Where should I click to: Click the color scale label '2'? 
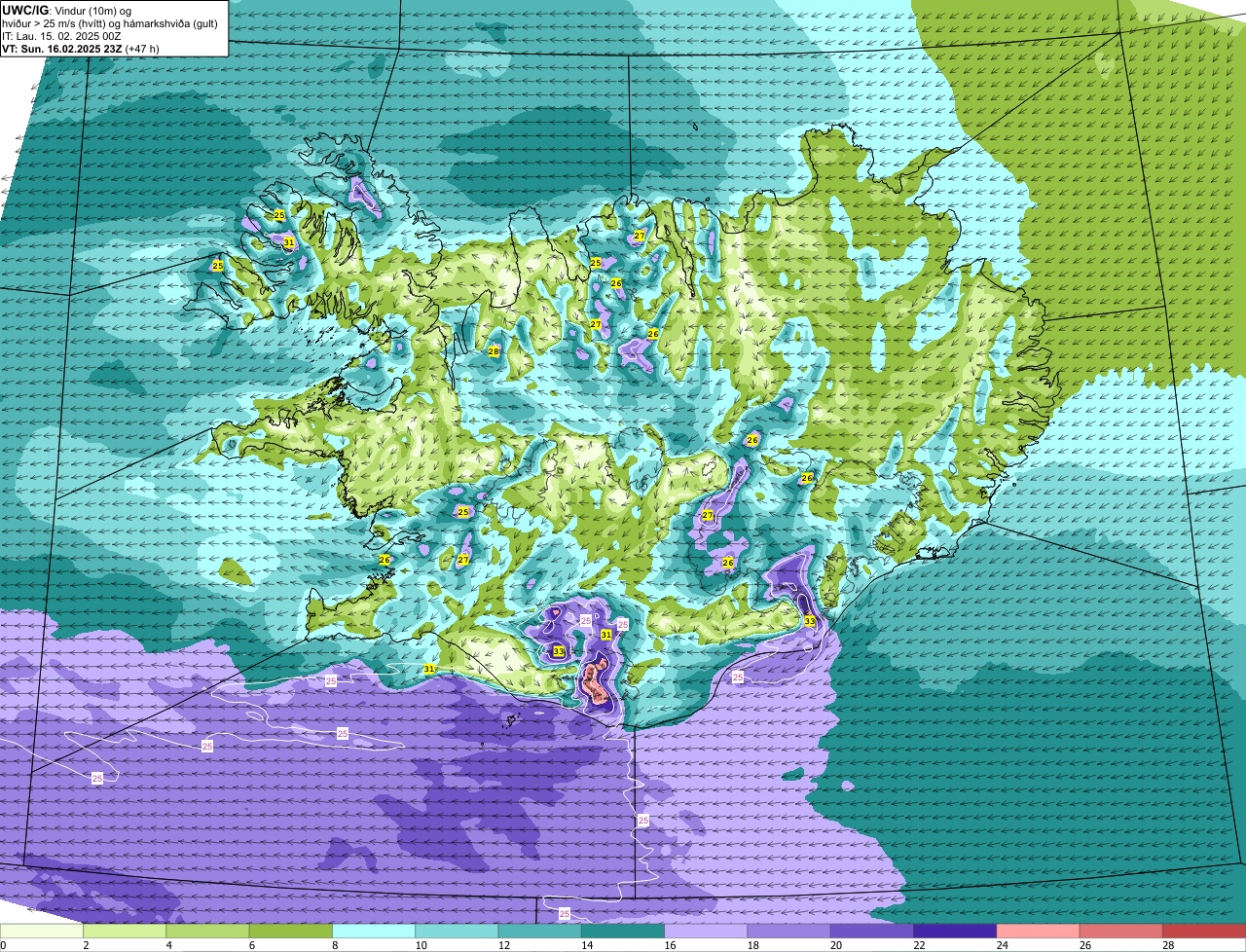pyautogui.click(x=86, y=945)
